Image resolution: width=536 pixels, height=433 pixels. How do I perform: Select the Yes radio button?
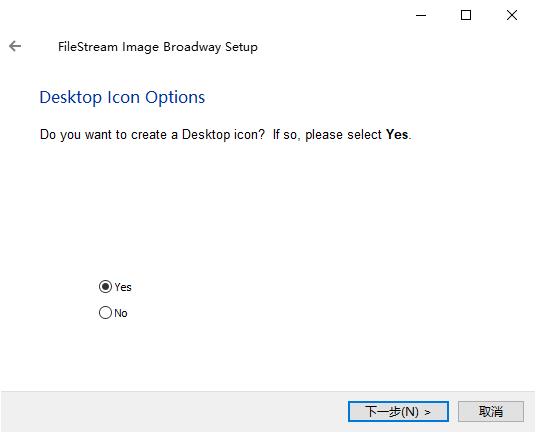point(105,286)
